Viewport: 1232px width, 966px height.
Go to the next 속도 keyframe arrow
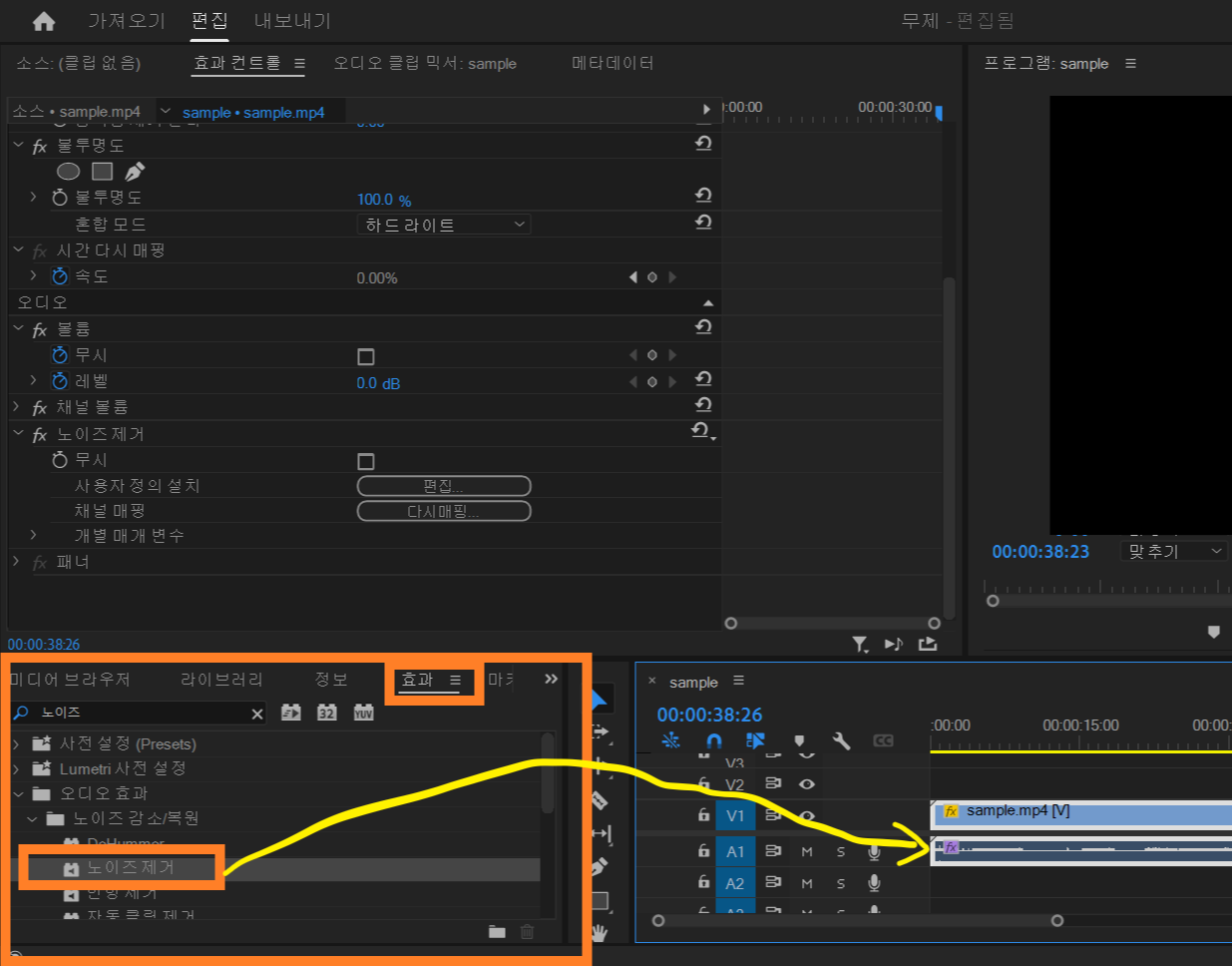672,277
